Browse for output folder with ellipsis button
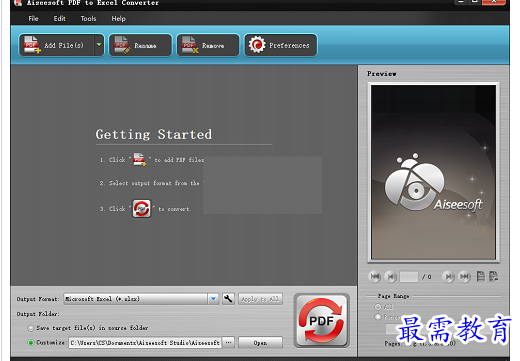 pyautogui.click(x=228, y=342)
